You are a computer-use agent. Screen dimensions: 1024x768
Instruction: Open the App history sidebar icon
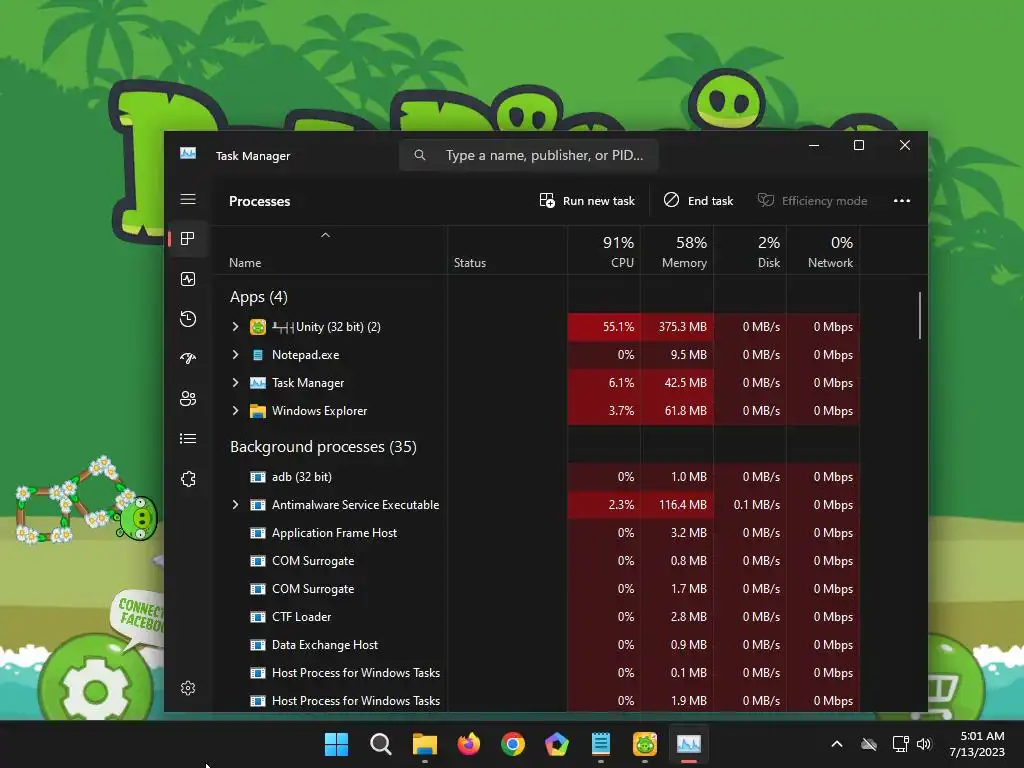[x=188, y=319]
